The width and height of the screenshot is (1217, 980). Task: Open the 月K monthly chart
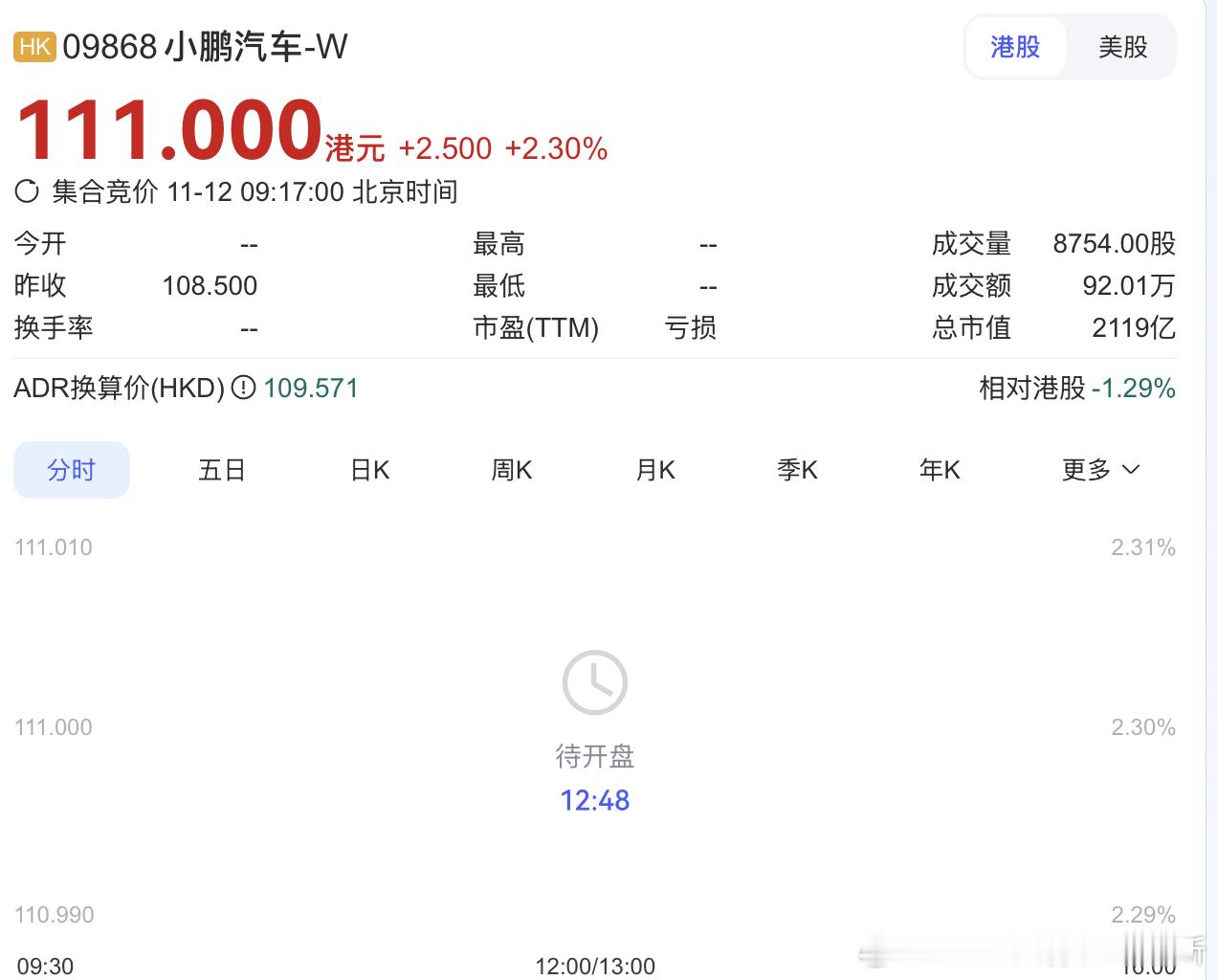(654, 469)
